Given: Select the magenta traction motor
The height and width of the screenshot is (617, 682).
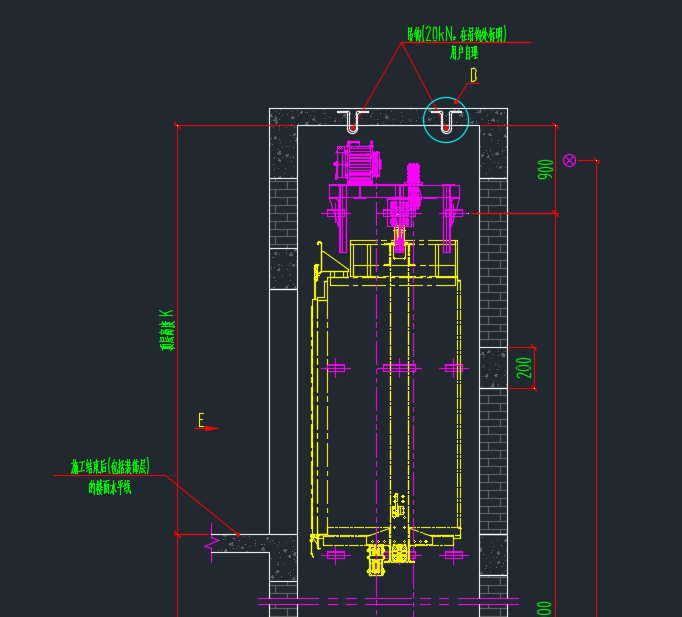Looking at the screenshot, I should coord(358,162).
